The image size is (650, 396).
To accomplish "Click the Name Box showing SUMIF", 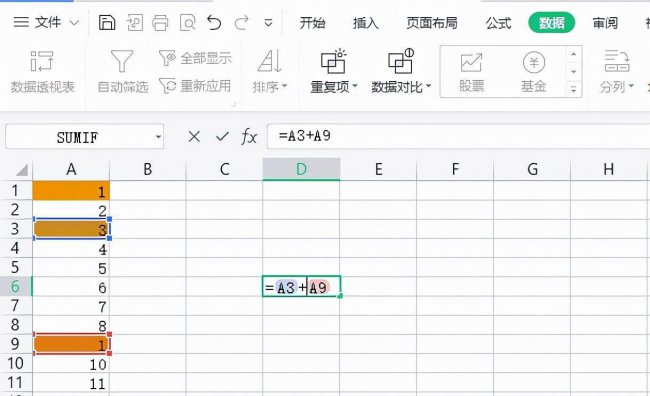I will pyautogui.click(x=78, y=137).
